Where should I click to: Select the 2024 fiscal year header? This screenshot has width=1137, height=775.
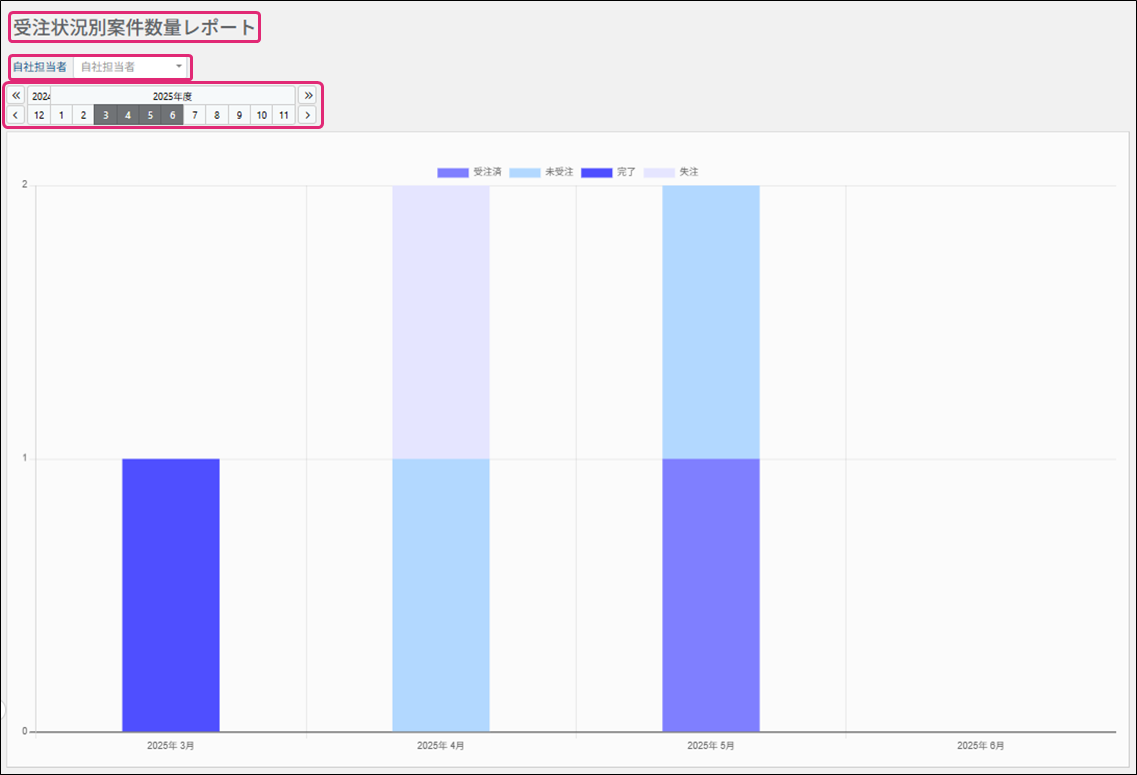pyautogui.click(x=39, y=96)
